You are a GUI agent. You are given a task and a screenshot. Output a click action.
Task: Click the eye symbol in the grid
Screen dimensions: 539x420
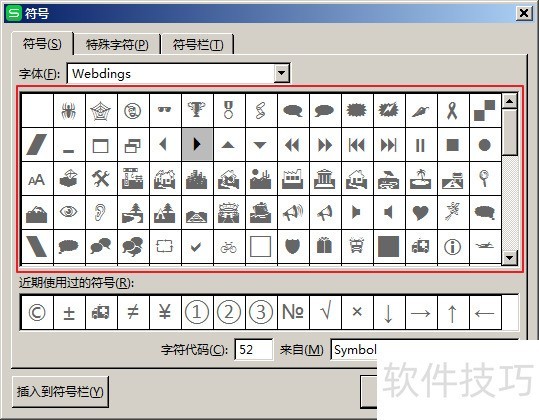click(x=69, y=212)
